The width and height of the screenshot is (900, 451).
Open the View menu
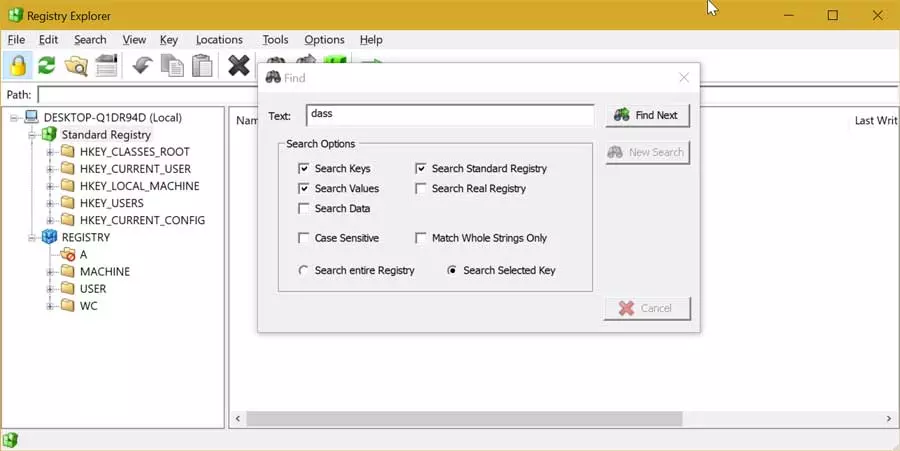(x=134, y=40)
